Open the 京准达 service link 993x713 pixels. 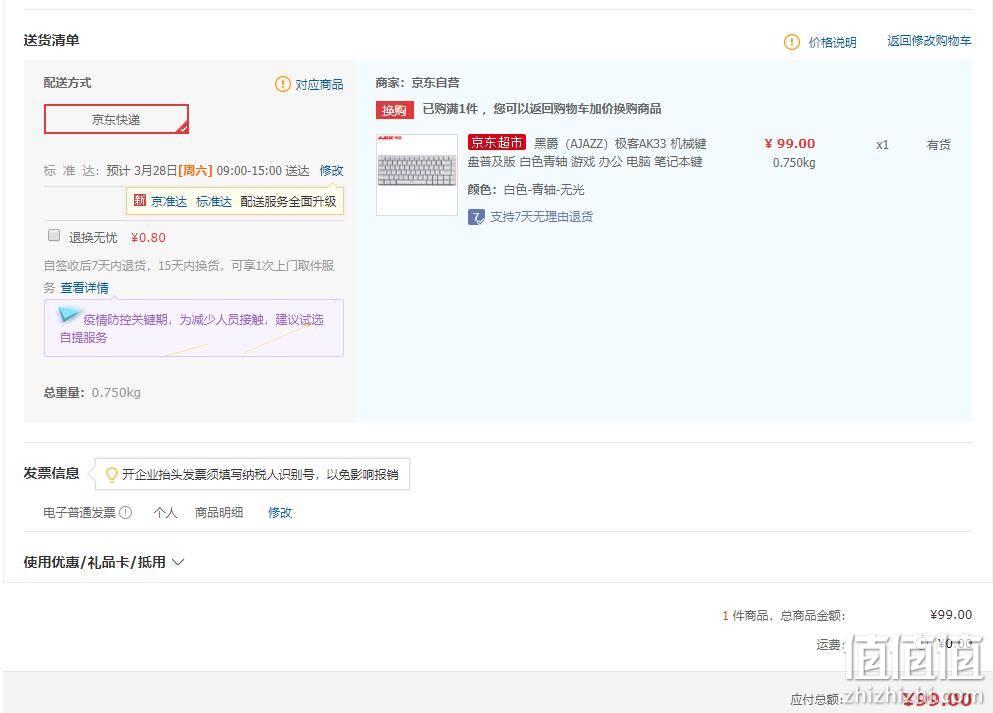pyautogui.click(x=168, y=201)
